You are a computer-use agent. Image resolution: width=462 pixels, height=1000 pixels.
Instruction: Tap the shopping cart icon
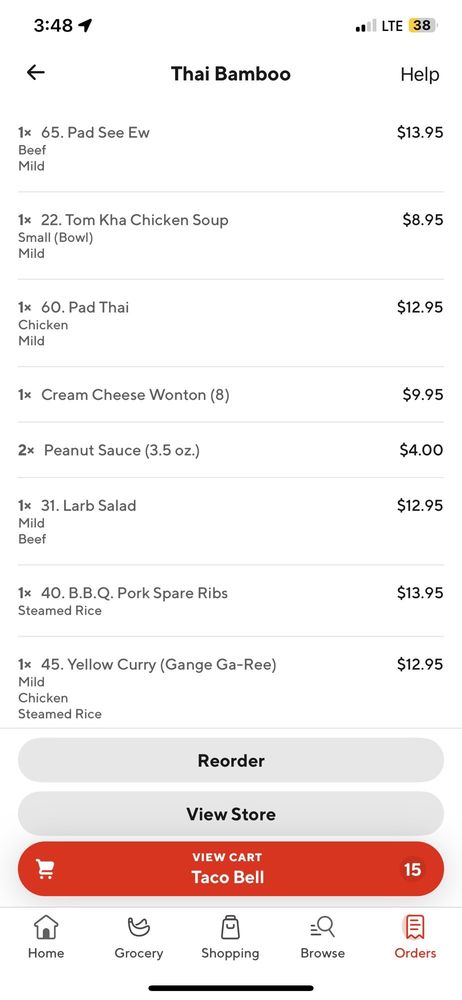coord(45,869)
